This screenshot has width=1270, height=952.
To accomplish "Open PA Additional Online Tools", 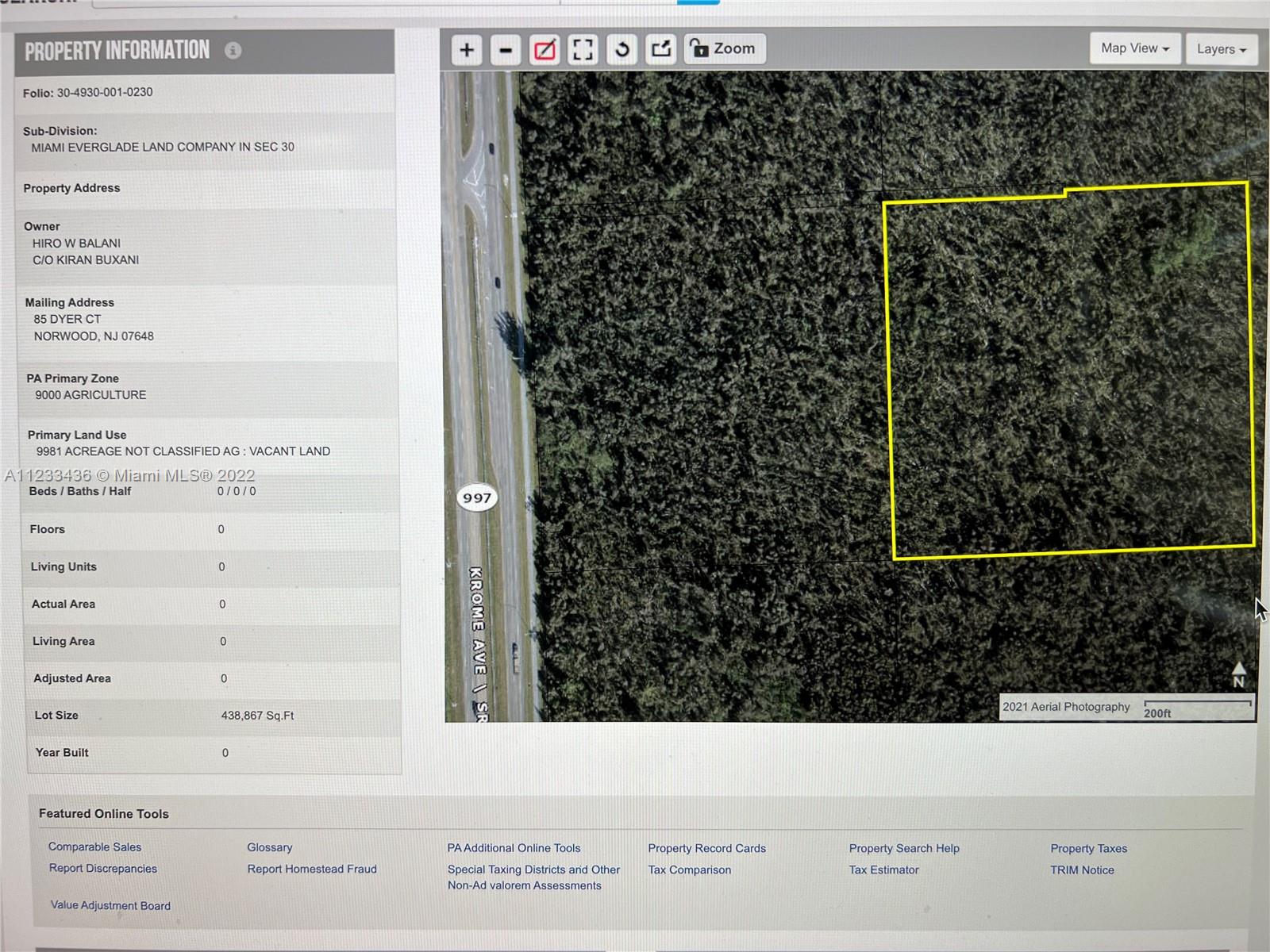I will (x=514, y=848).
